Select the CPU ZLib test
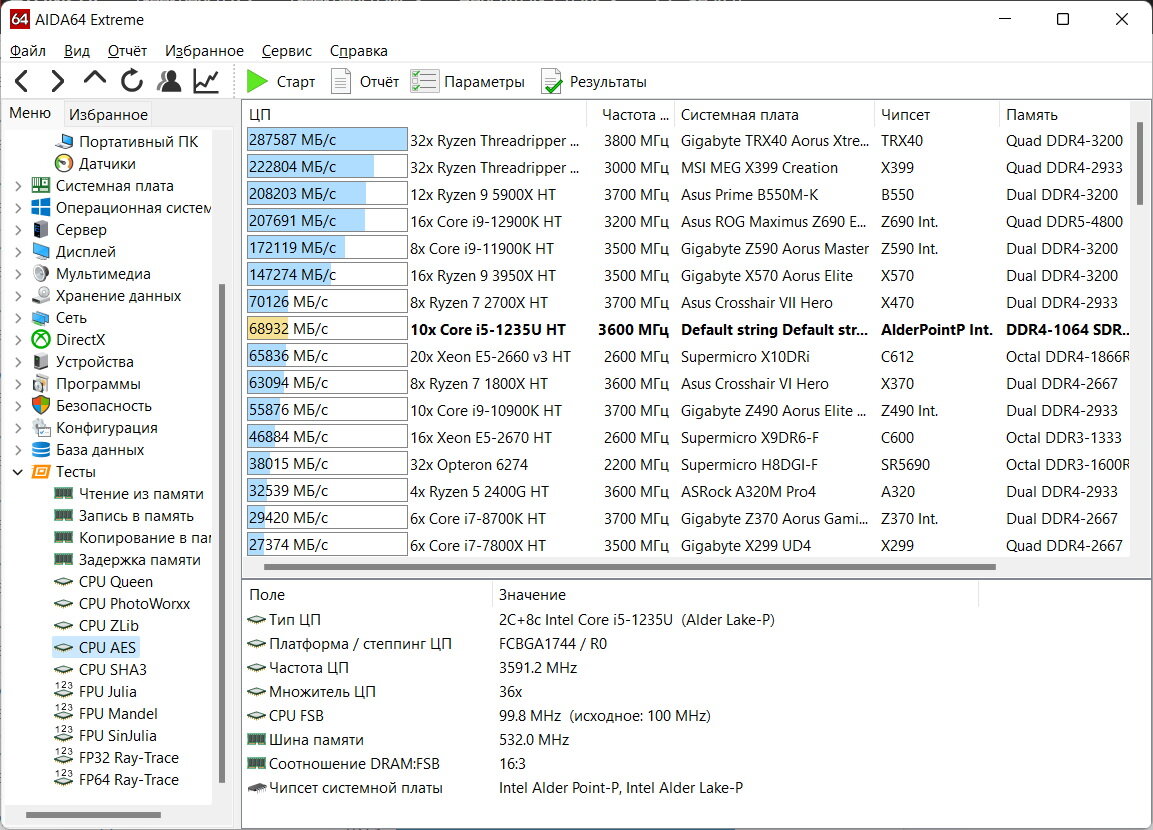 coord(108,626)
